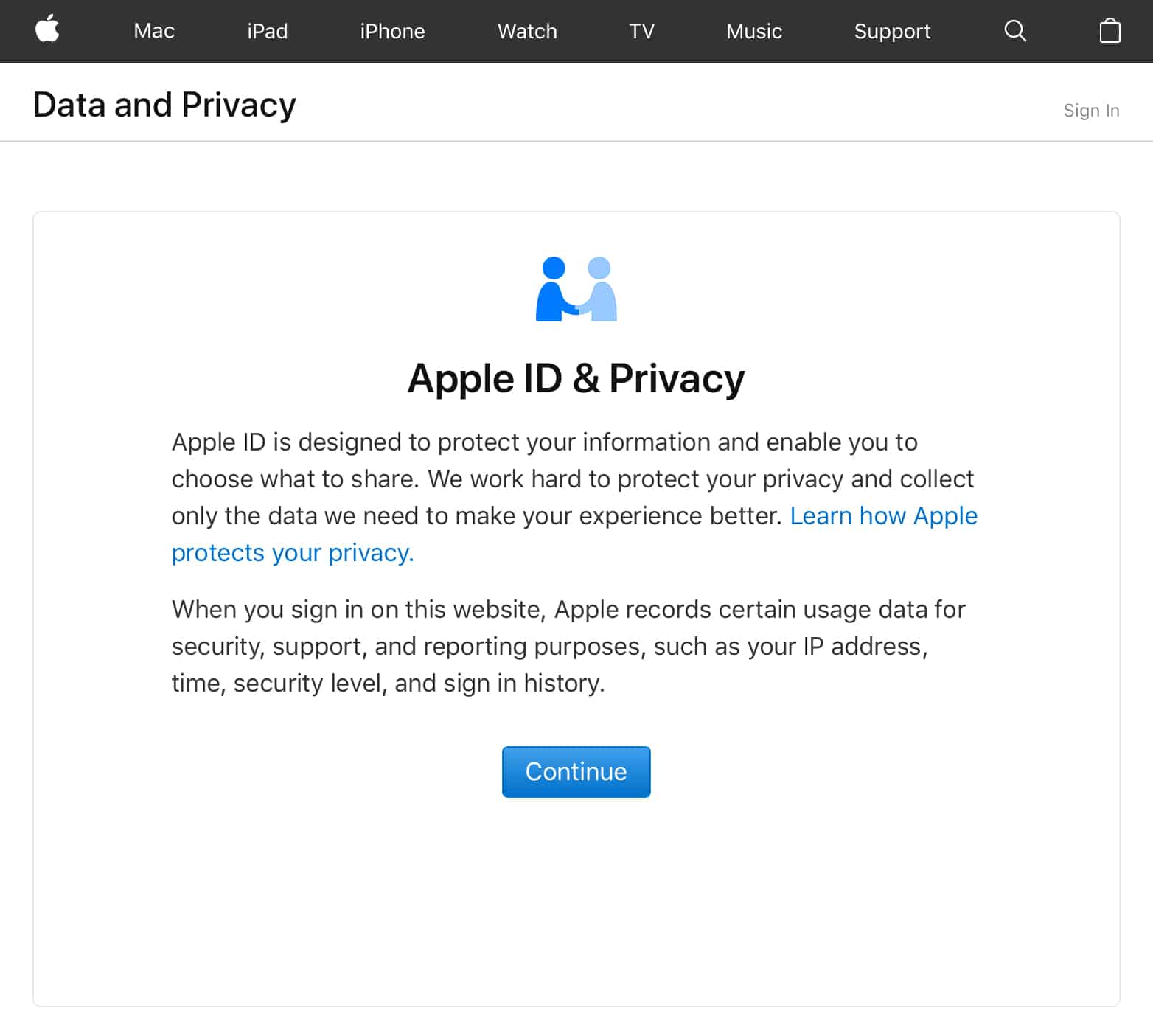This screenshot has width=1153, height=1036.
Task: Navigate to the Music section
Action: pyautogui.click(x=753, y=31)
